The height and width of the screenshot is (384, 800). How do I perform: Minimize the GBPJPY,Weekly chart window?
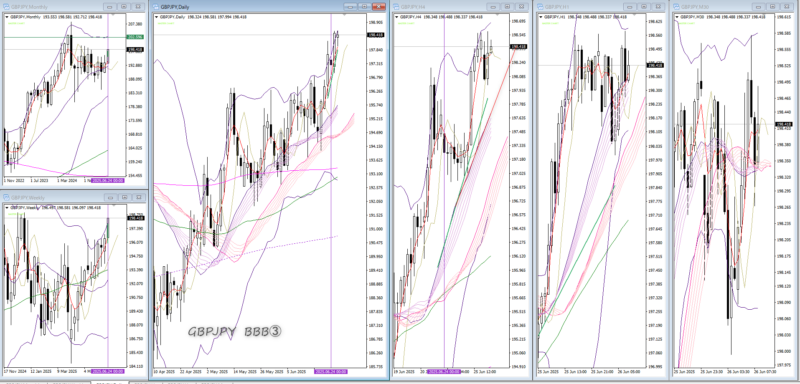coord(110,197)
